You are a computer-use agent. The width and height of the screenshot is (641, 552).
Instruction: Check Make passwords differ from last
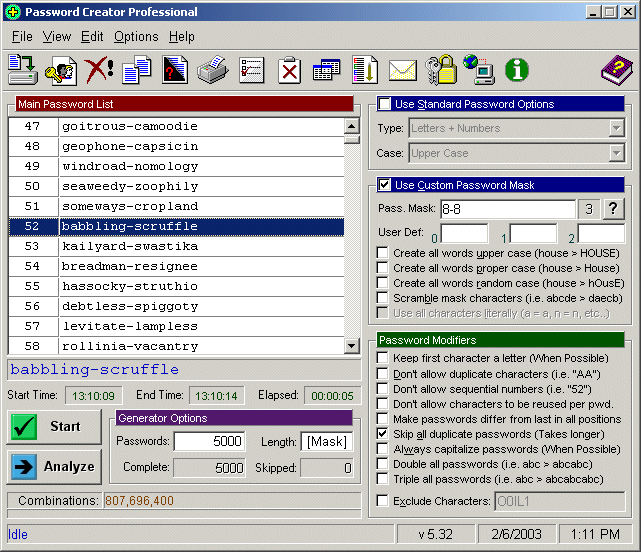(383, 419)
